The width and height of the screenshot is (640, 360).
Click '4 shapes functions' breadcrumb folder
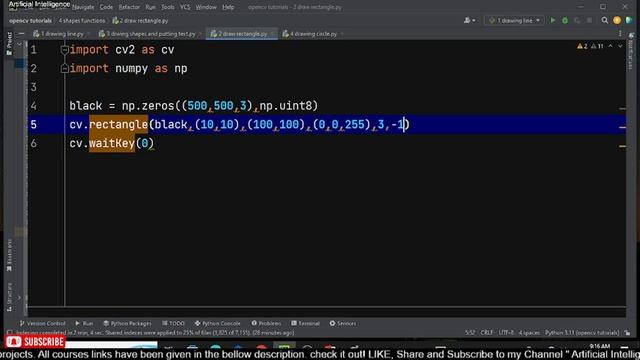click(82, 20)
